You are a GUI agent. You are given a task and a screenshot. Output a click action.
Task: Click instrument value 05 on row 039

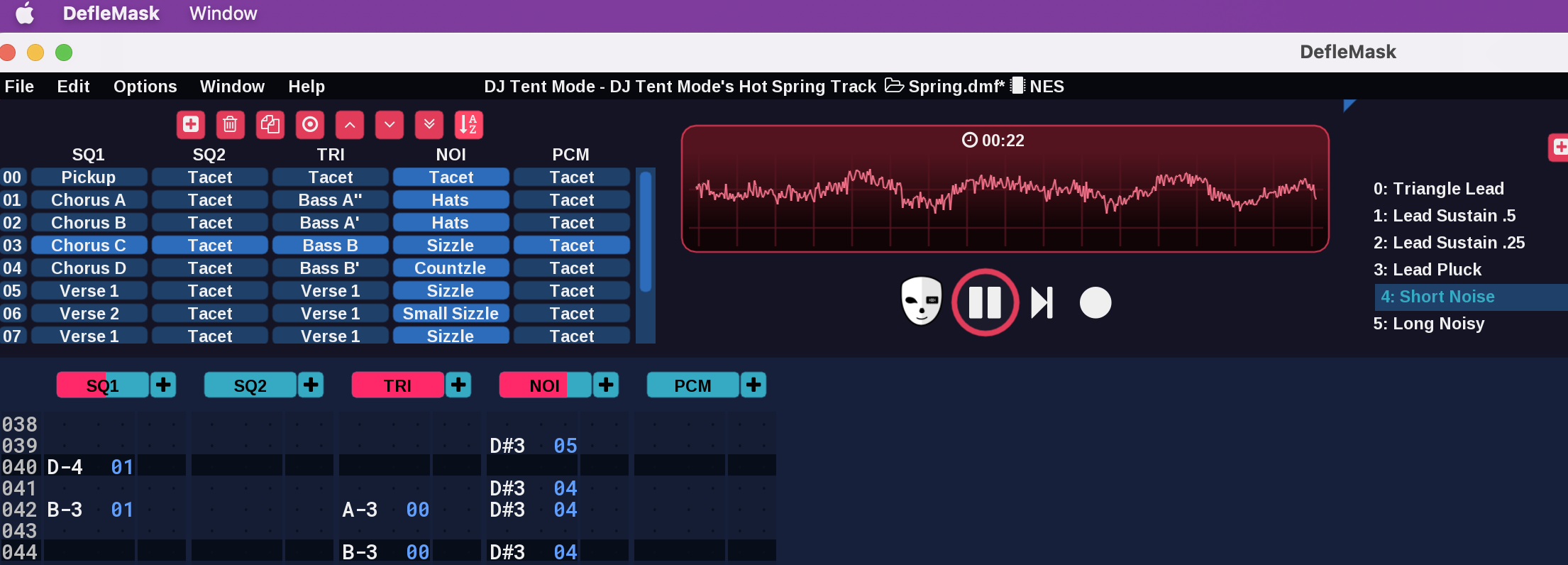pyautogui.click(x=565, y=446)
